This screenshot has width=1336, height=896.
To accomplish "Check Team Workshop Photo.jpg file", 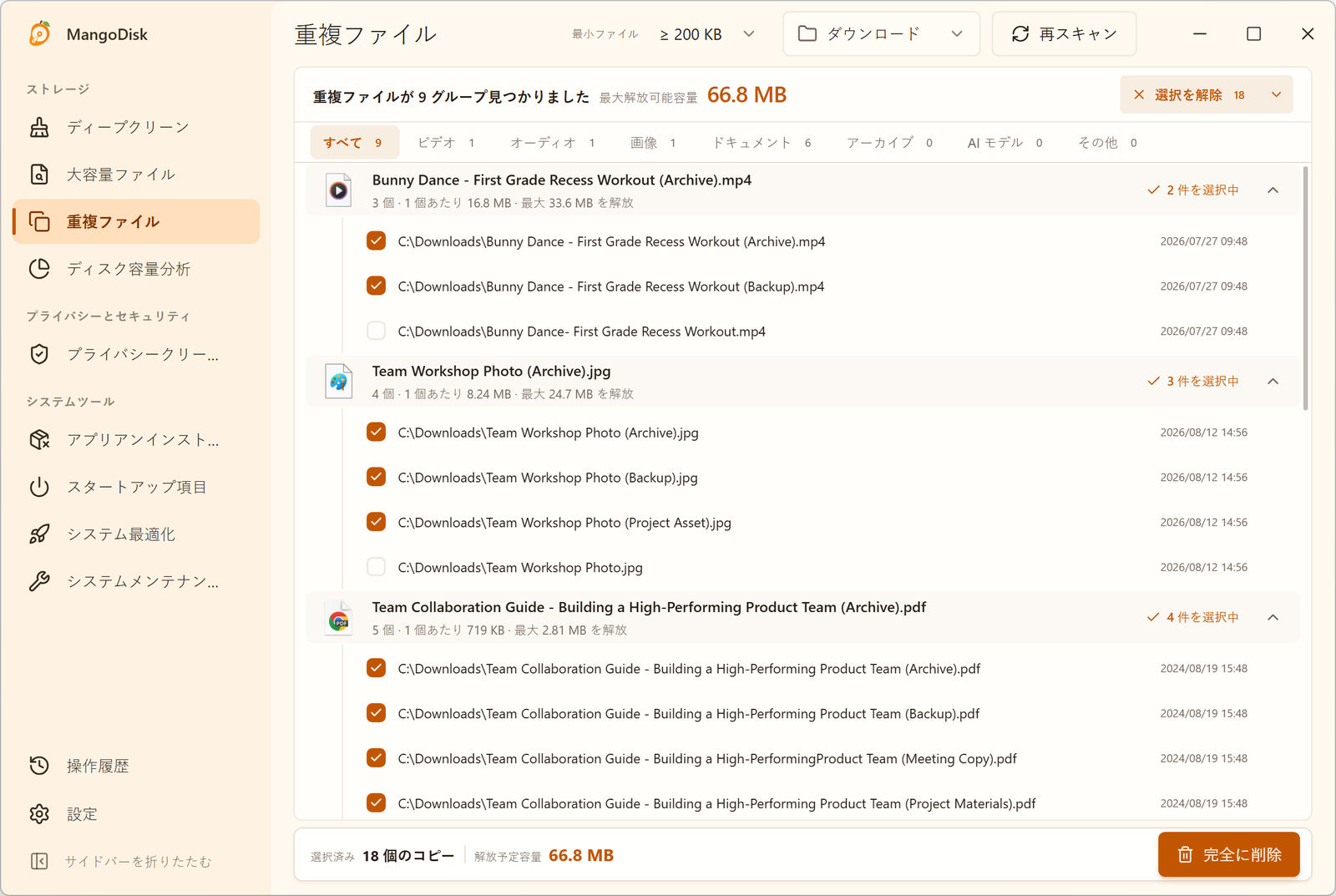I will [x=377, y=567].
